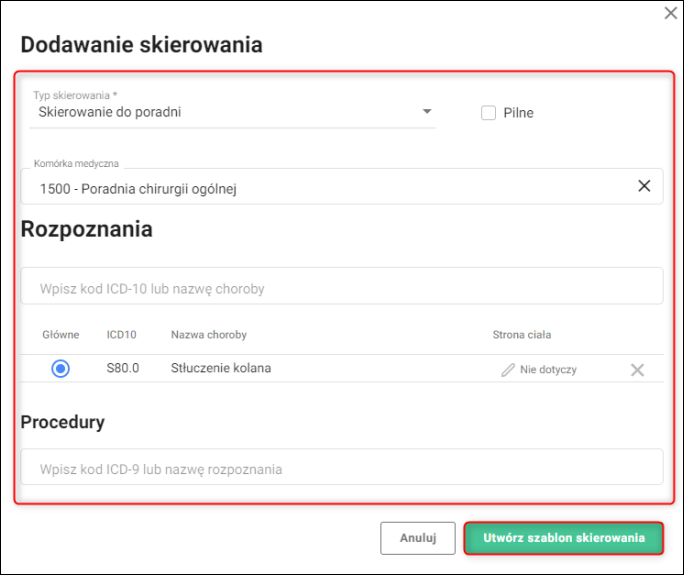Click the S80.0 code cell
Viewport: 684px width, 575px height.
[122, 368]
